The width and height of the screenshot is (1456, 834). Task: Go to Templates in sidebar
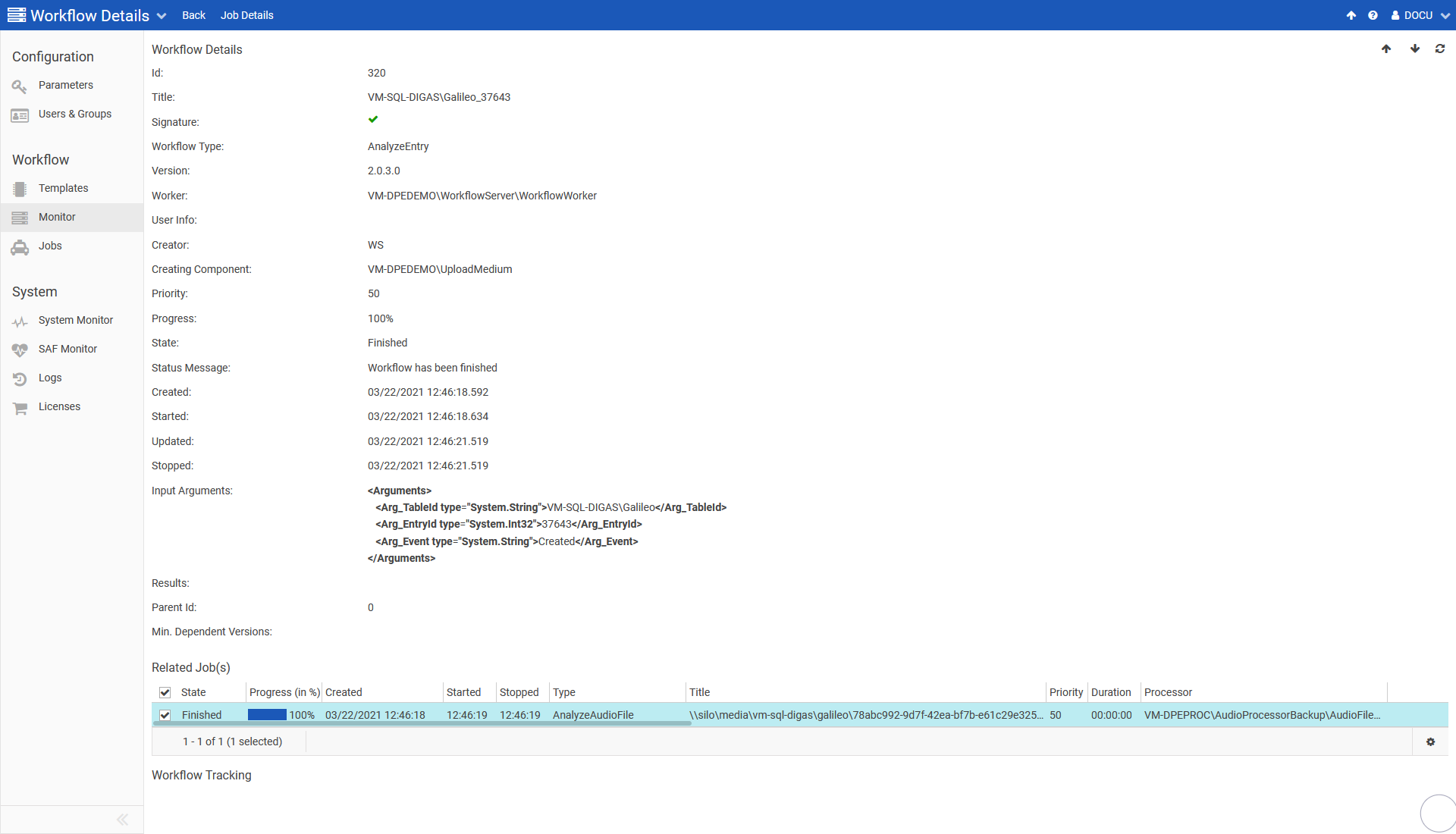[63, 188]
